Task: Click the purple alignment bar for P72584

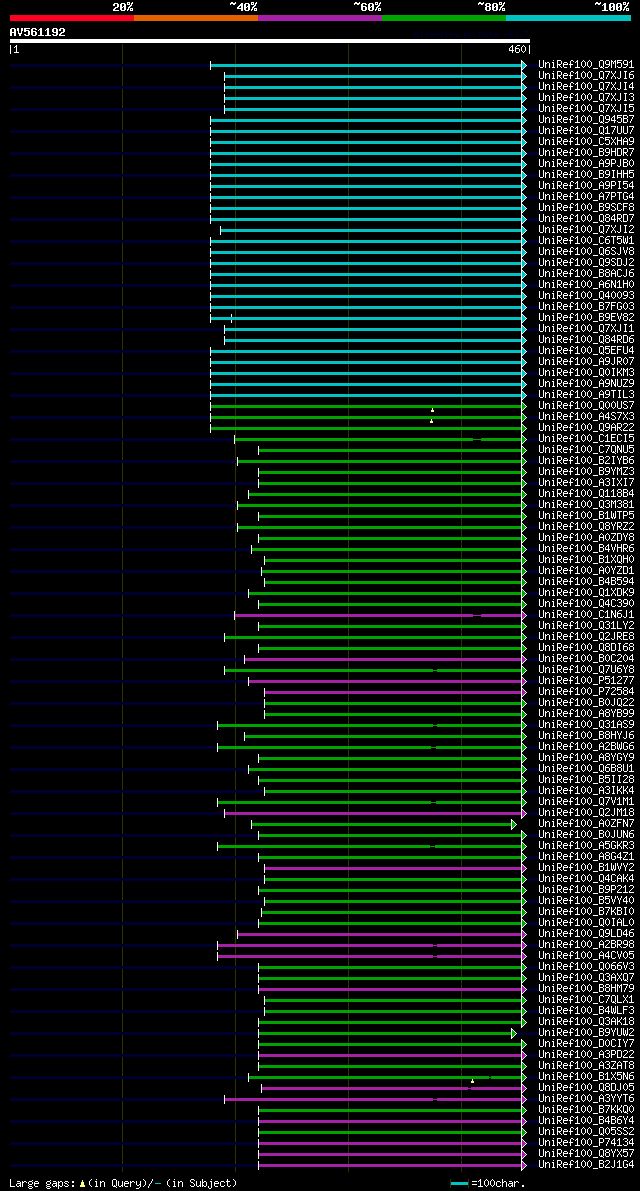Action: [x=393, y=692]
